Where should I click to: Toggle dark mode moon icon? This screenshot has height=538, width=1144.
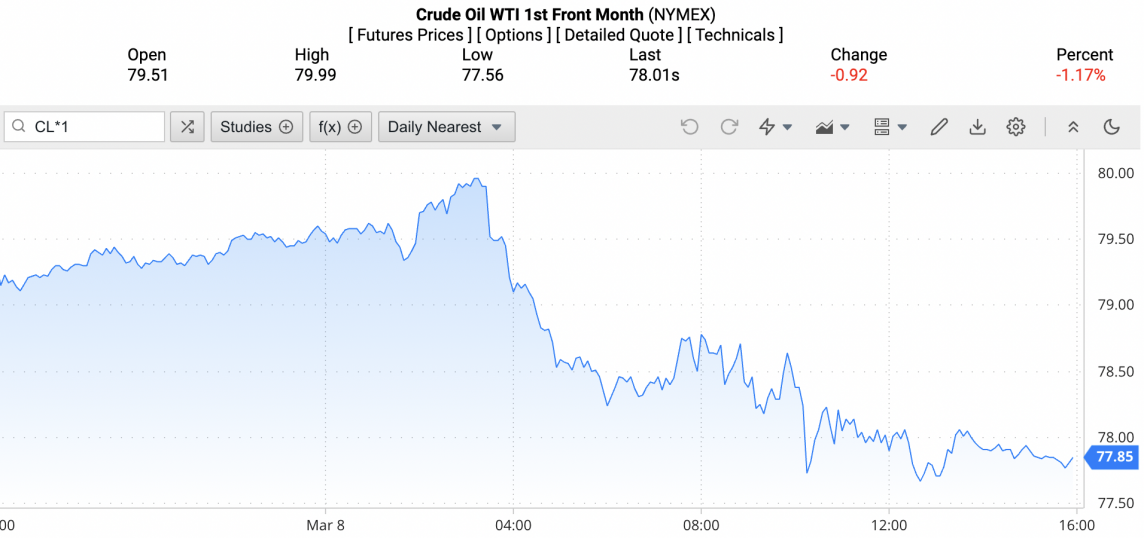point(1111,127)
